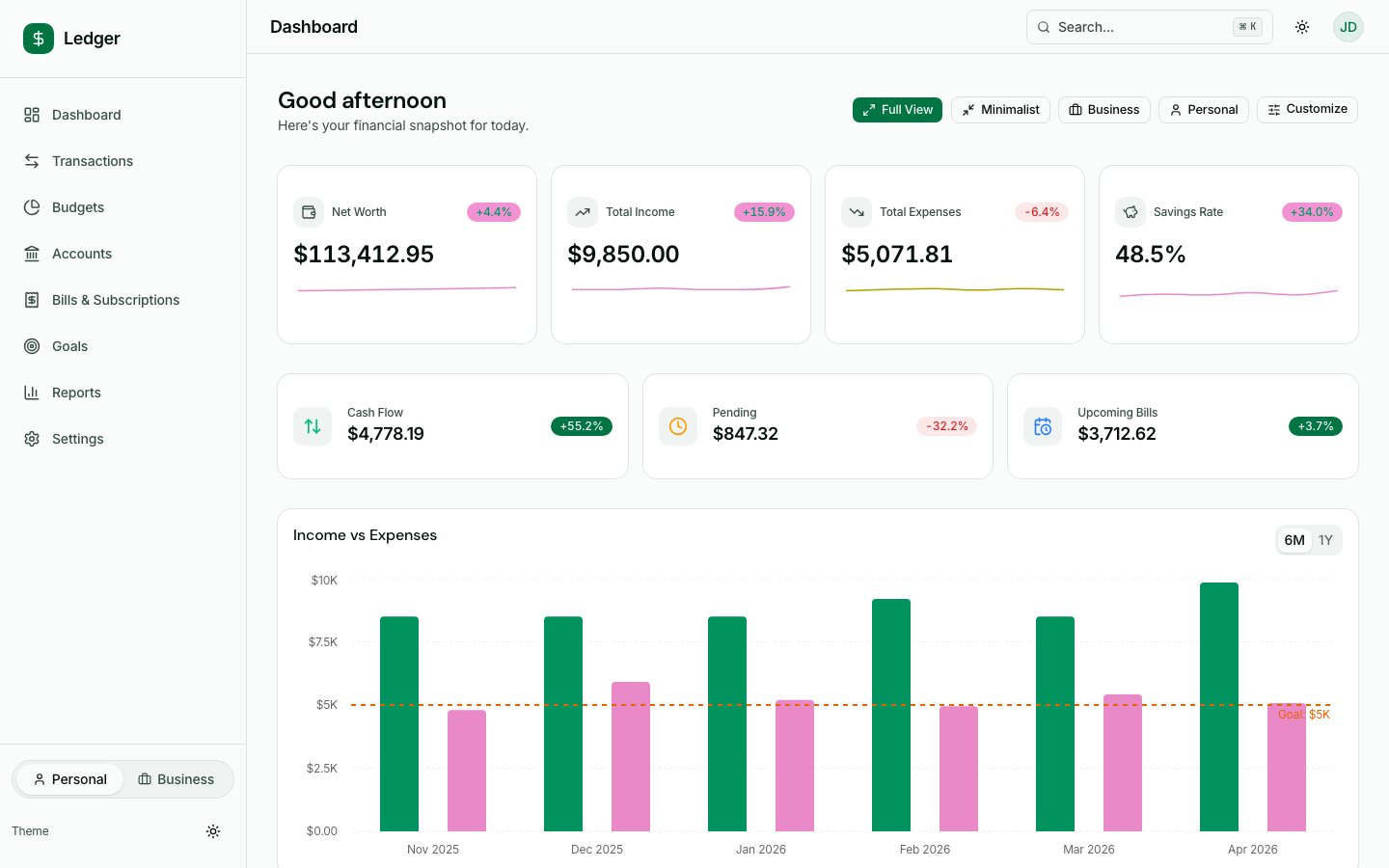The height and width of the screenshot is (868, 1389).
Task: Switch to Business in the bottom account toggle
Action: click(x=176, y=778)
